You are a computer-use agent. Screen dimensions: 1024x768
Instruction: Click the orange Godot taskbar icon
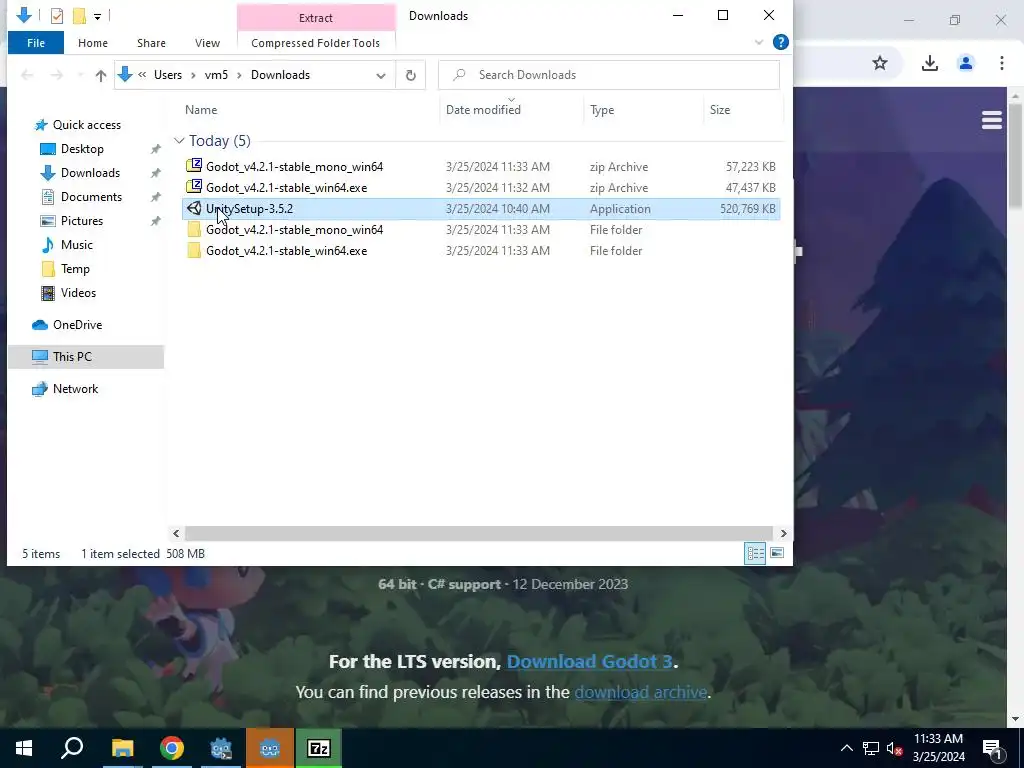point(270,748)
